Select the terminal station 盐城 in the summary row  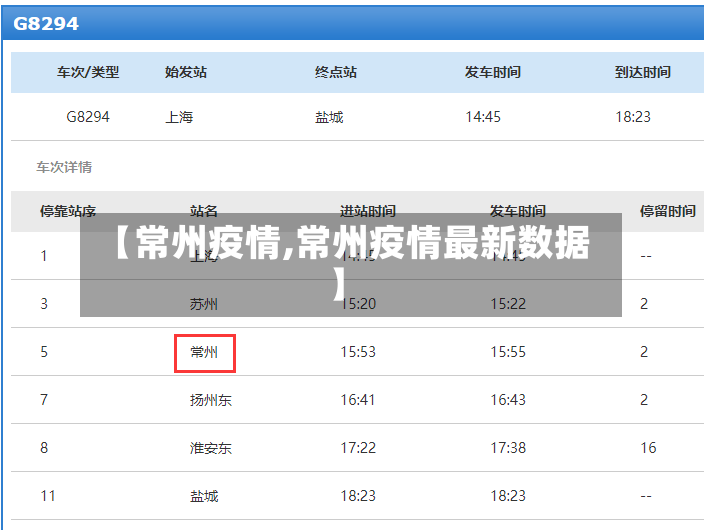pos(329,117)
